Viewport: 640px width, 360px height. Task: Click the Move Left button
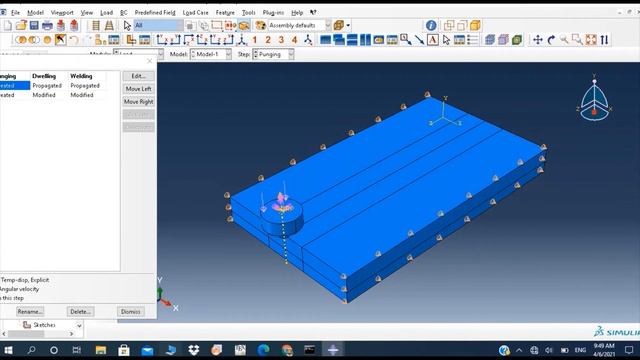(x=138, y=89)
